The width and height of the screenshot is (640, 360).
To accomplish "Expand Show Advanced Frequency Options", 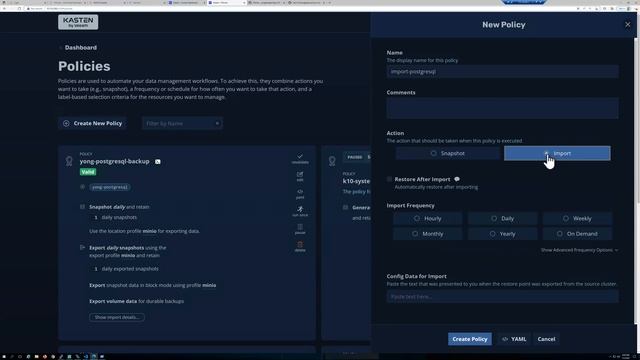I will pos(579,250).
